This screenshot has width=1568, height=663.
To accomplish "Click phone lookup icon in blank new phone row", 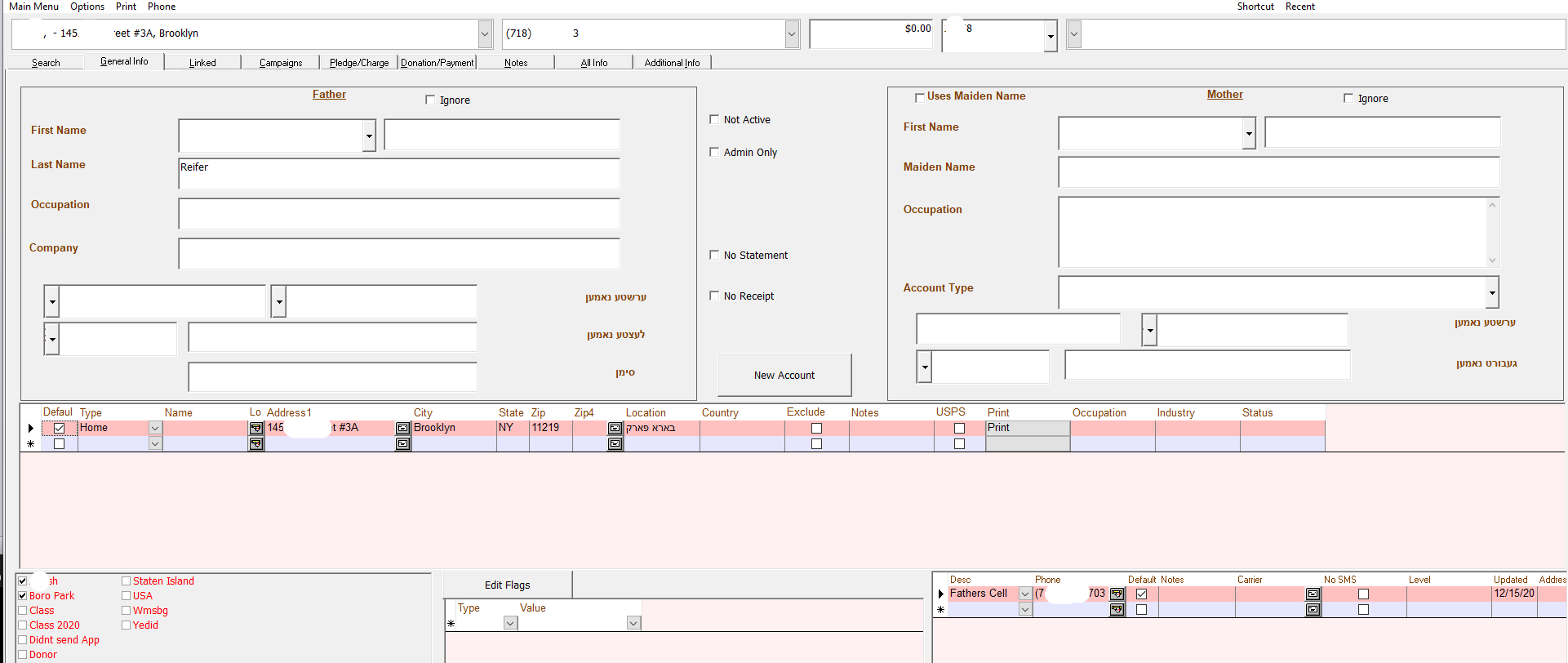I will [1117, 610].
